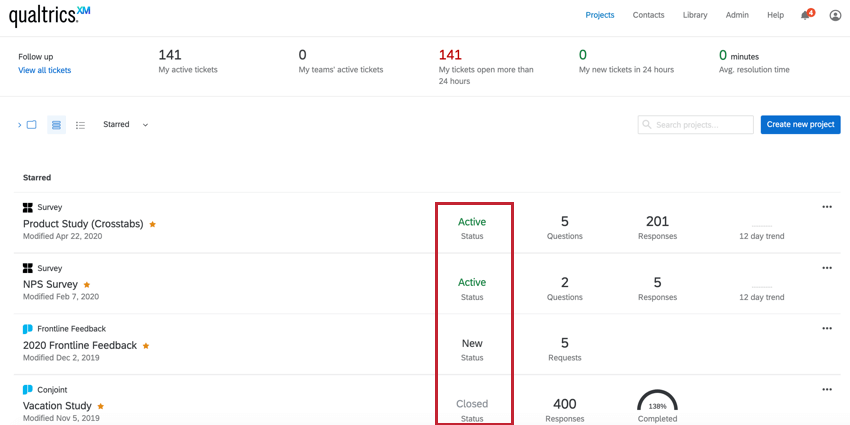Screen dimensions: 850x425
Task: Open the user account profile icon
Action: (x=835, y=15)
